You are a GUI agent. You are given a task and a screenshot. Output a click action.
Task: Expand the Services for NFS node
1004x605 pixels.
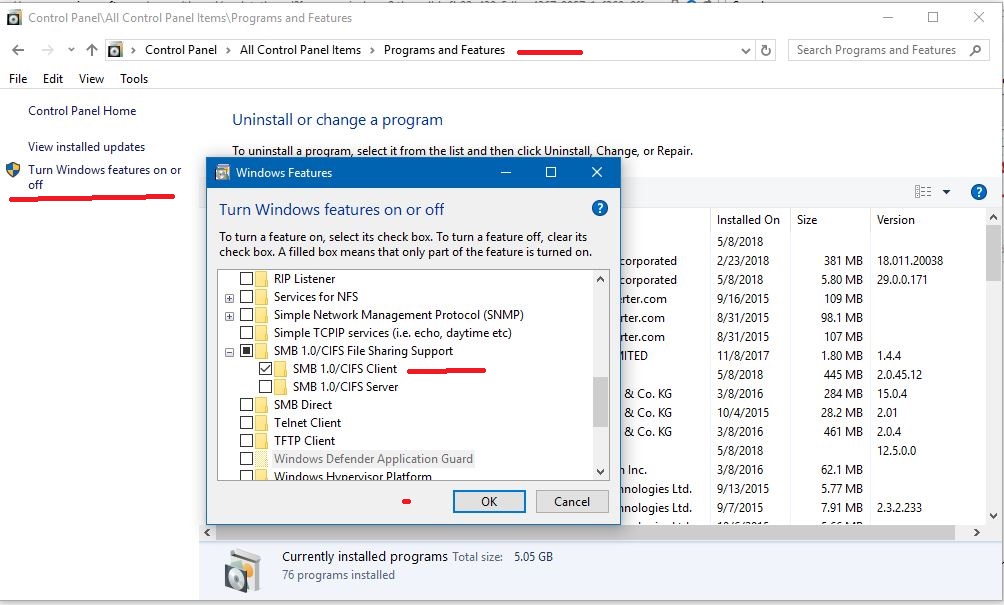coord(229,298)
